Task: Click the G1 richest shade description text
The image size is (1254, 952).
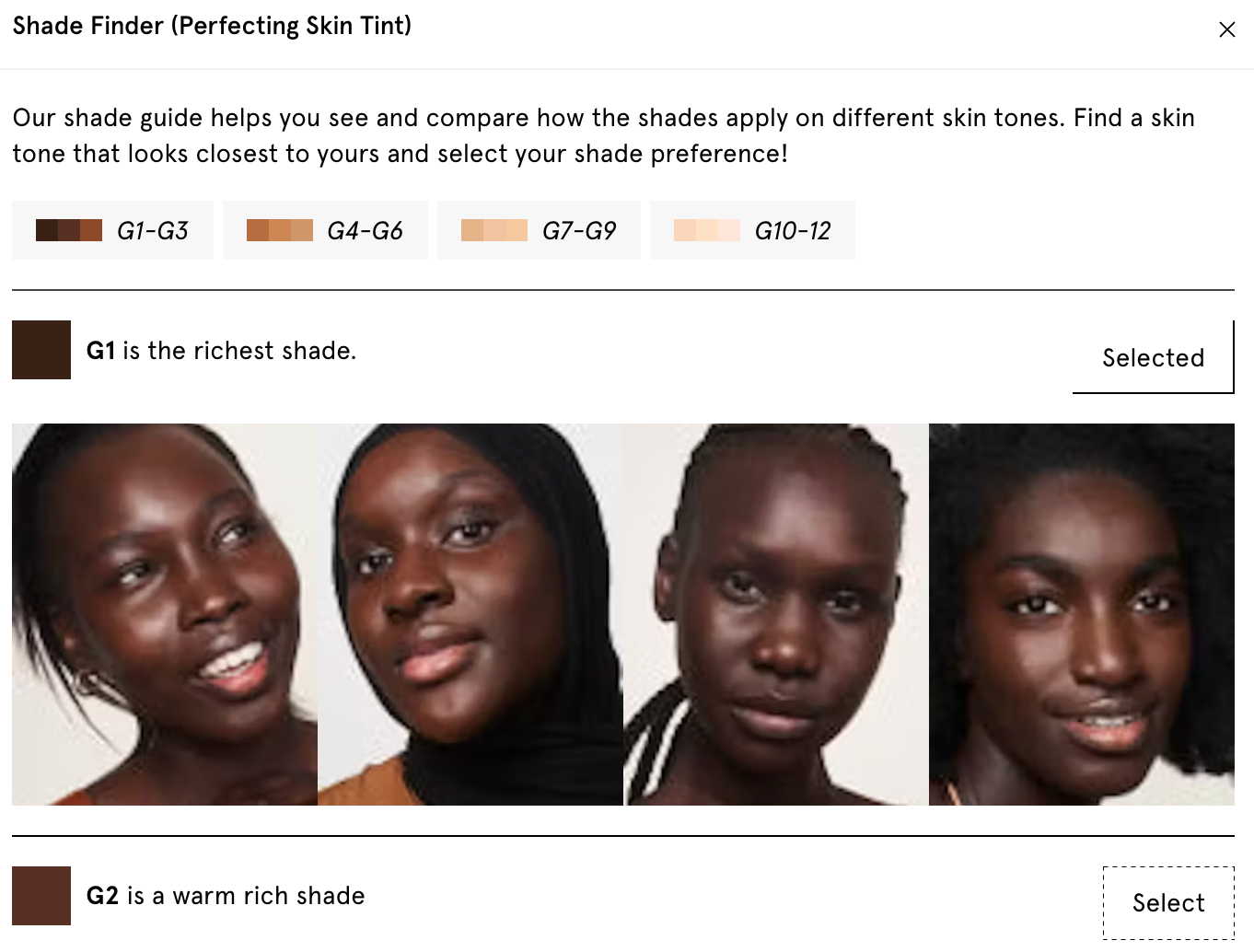Action: click(221, 350)
